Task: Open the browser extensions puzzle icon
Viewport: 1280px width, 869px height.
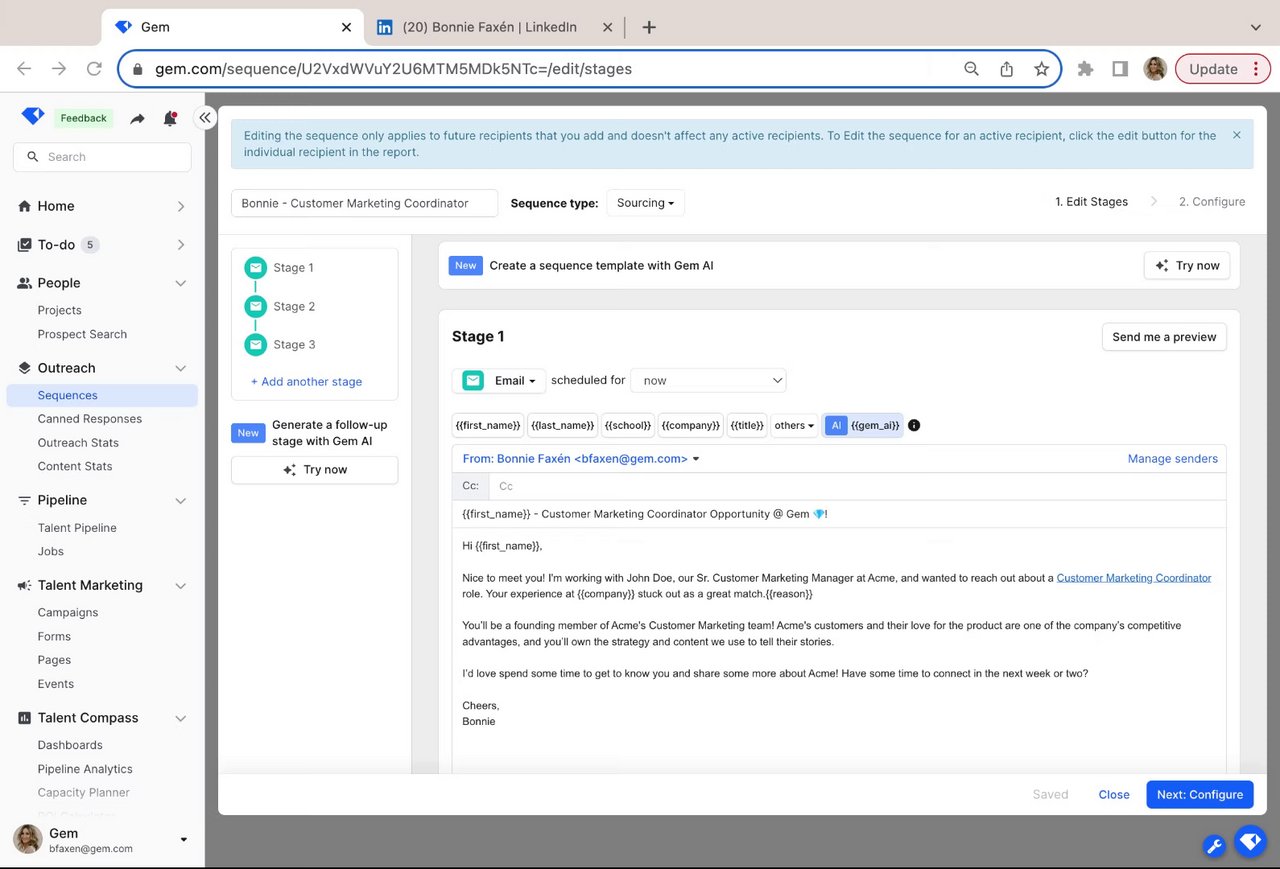Action: tap(1085, 69)
